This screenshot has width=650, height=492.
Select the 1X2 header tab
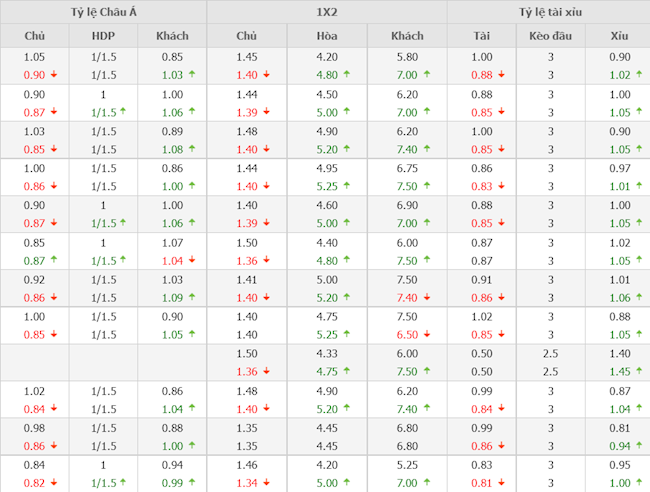point(326,12)
